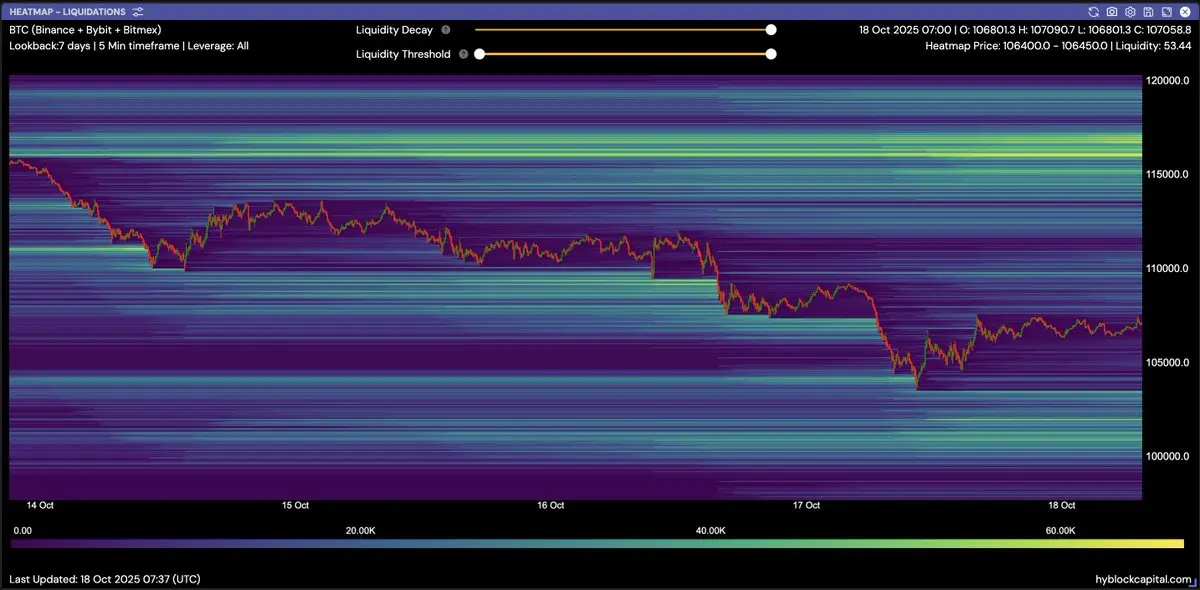Screen dimensions: 1200x590
Task: Expand the heatmap panel to fullscreen
Action: pos(1166,11)
